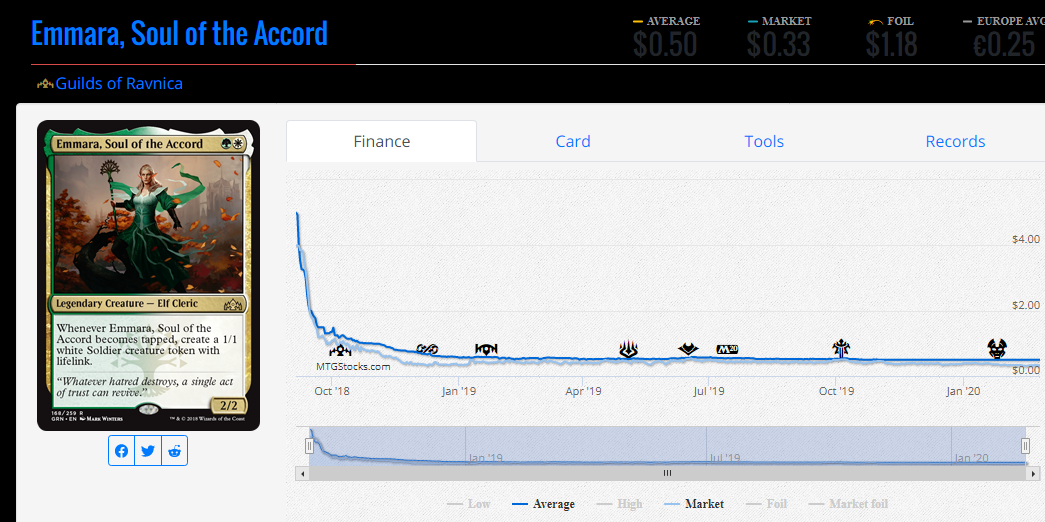Click the EUROPE AVG €0.25 price stat
1045x522 pixels.
pyautogui.click(x=1004, y=37)
